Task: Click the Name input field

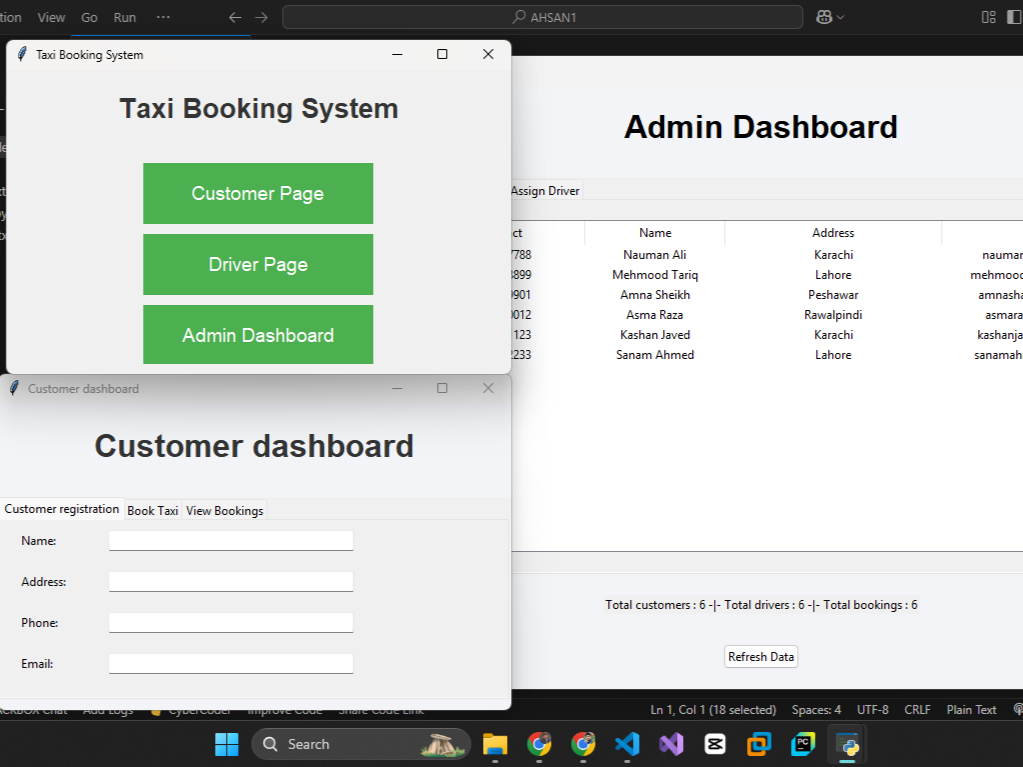Action: pyautogui.click(x=231, y=540)
